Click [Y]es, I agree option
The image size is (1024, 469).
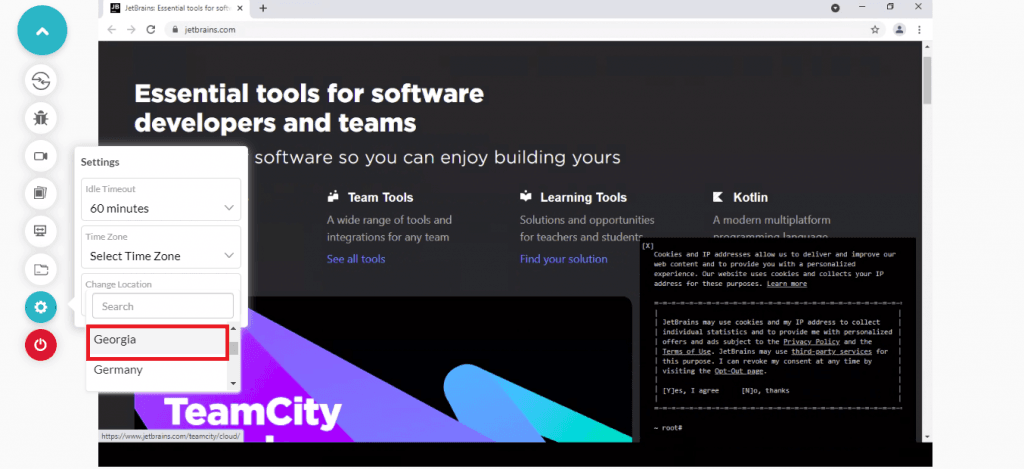click(690, 391)
